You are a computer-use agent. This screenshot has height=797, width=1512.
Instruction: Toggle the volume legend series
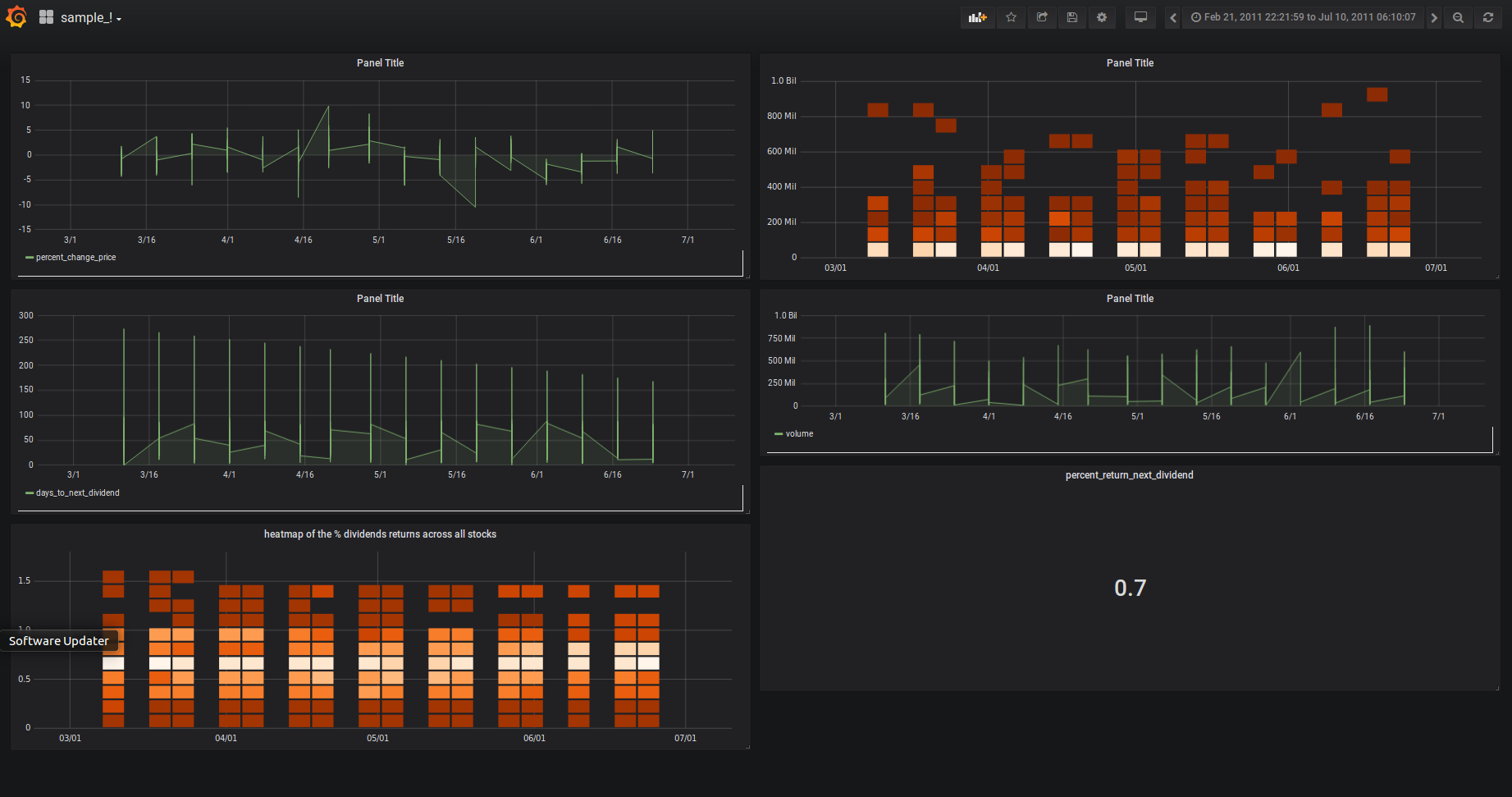(x=799, y=434)
